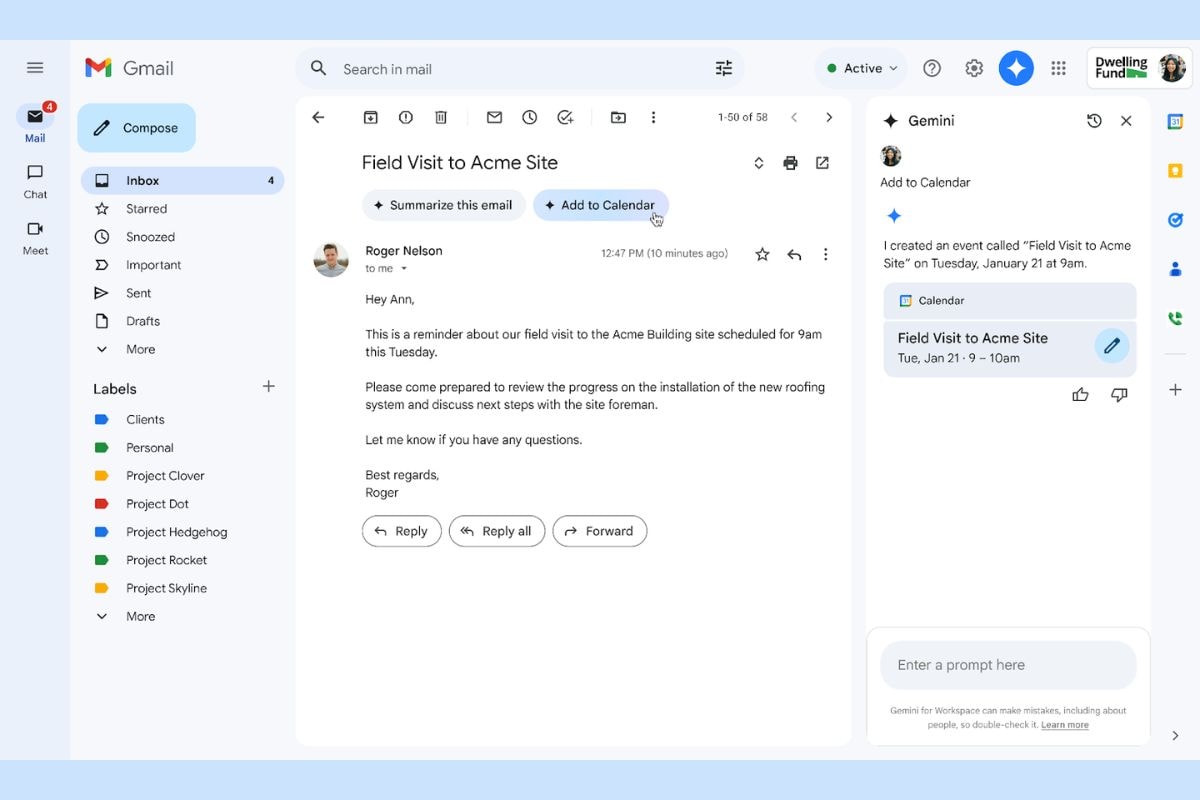Select the Inbox folder
The width and height of the screenshot is (1200, 800).
click(x=183, y=181)
